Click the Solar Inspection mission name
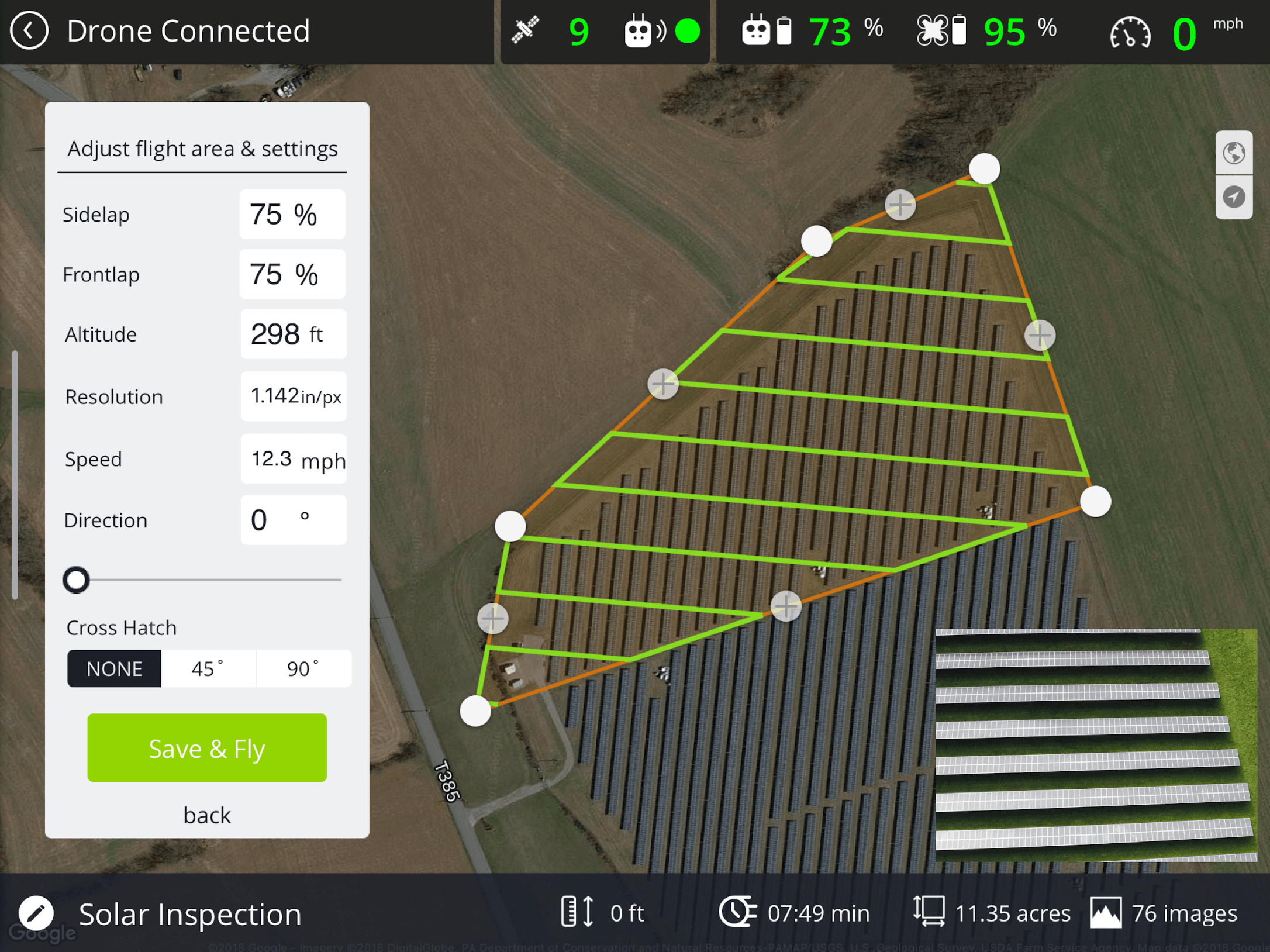 (190, 914)
